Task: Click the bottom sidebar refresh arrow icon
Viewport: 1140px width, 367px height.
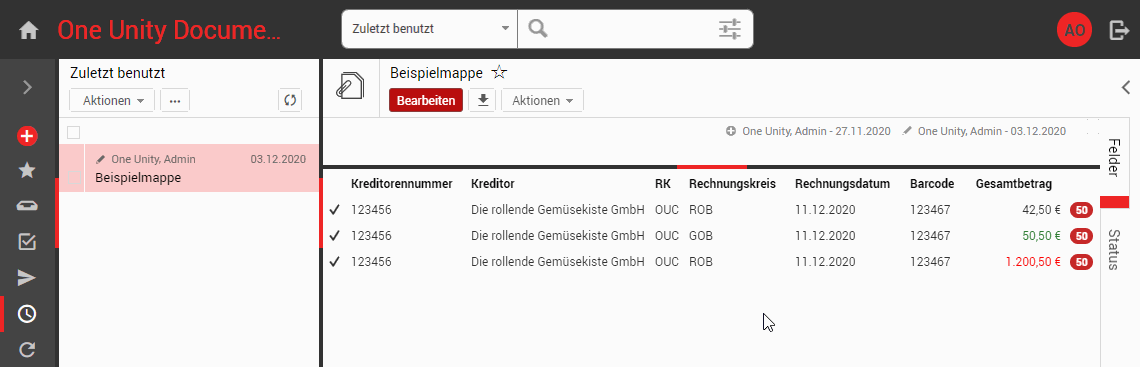Action: (27, 350)
